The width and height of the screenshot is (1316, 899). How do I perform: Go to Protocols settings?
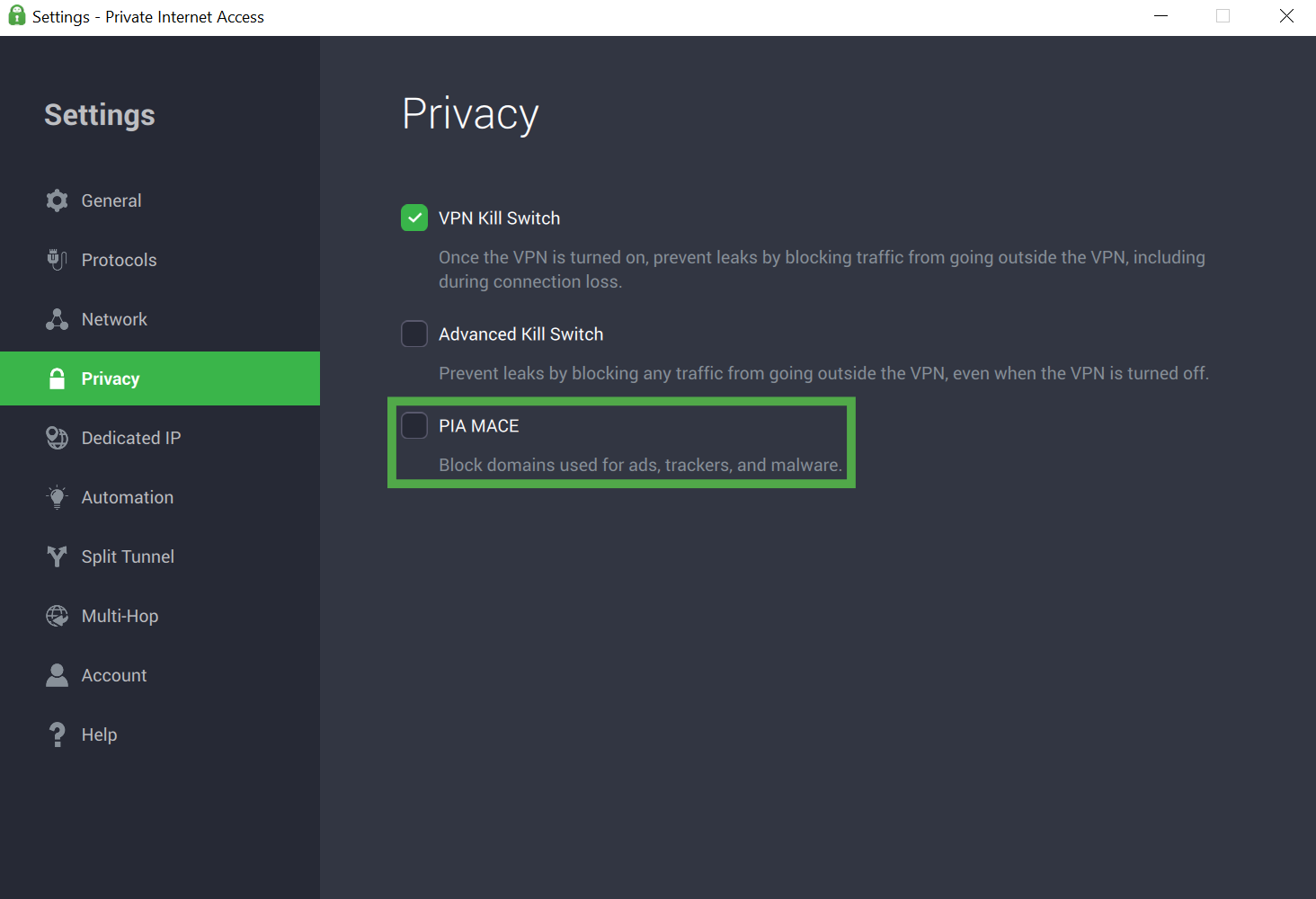click(160, 260)
